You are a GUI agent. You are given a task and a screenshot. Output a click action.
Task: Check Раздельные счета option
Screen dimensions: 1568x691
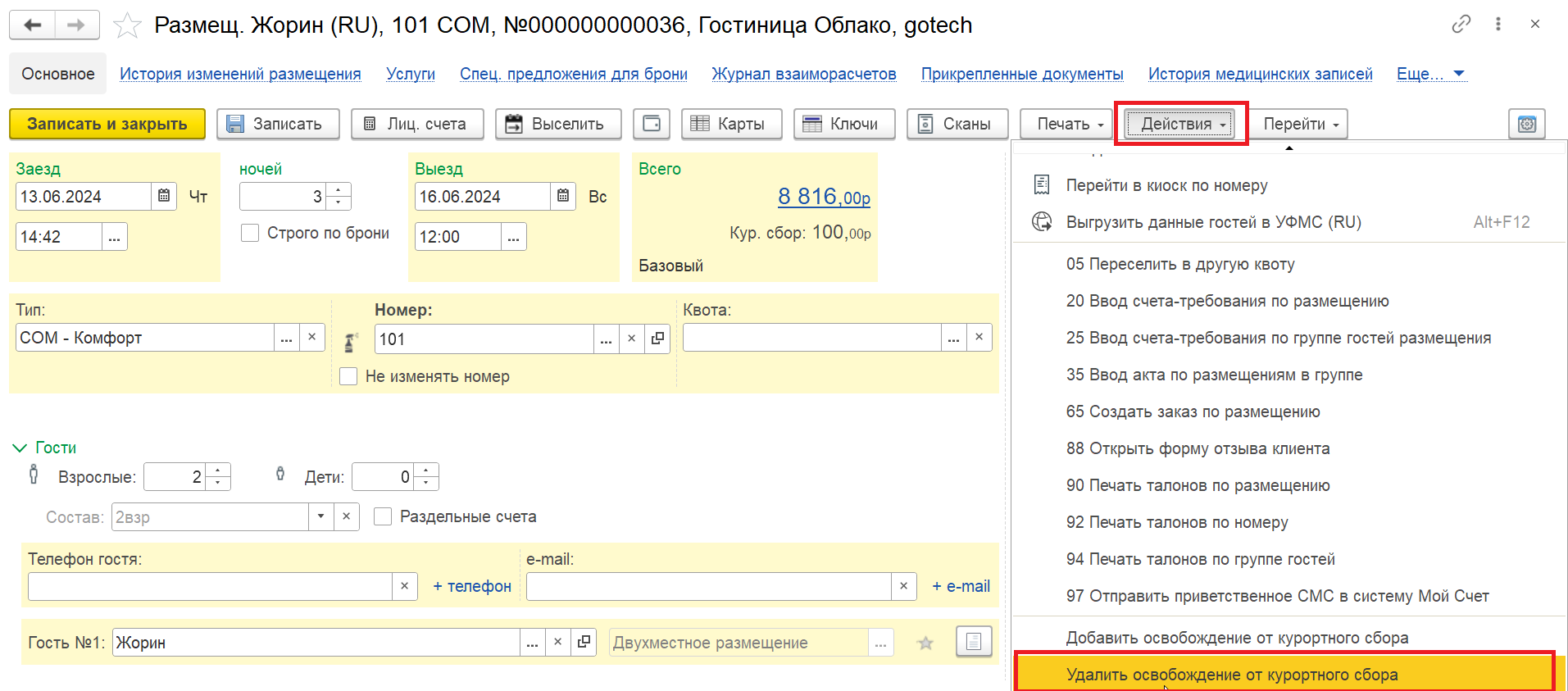[x=383, y=516]
